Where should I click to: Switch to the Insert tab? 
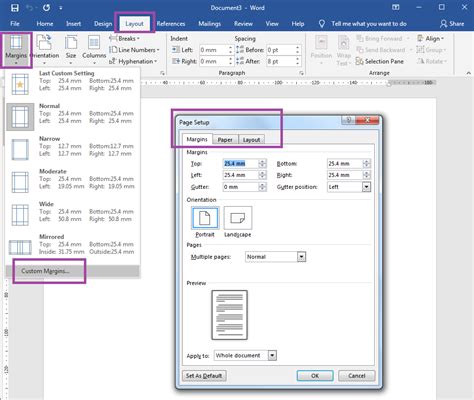pos(73,24)
